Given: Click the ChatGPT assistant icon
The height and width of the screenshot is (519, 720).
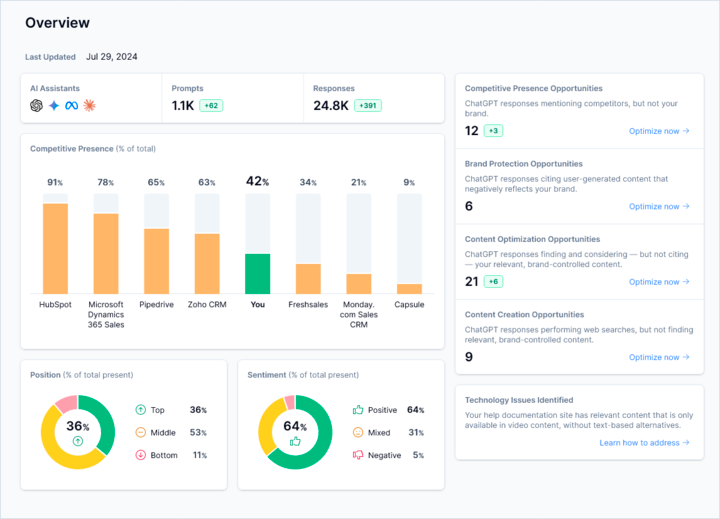Looking at the screenshot, I should [37, 106].
